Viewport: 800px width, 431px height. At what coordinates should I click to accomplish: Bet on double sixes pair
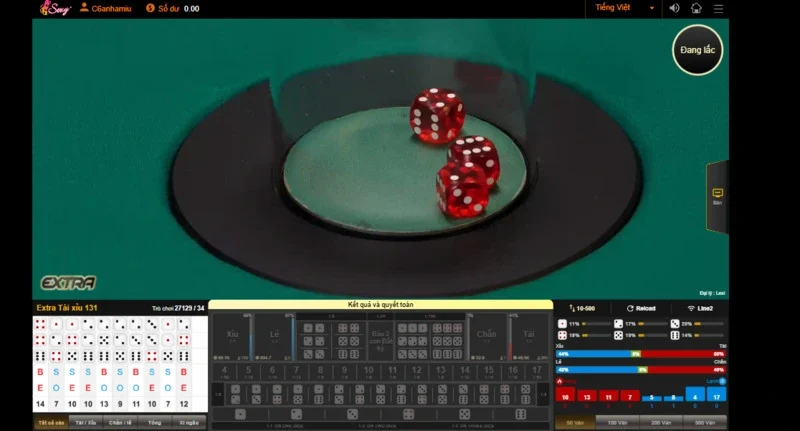349,354
